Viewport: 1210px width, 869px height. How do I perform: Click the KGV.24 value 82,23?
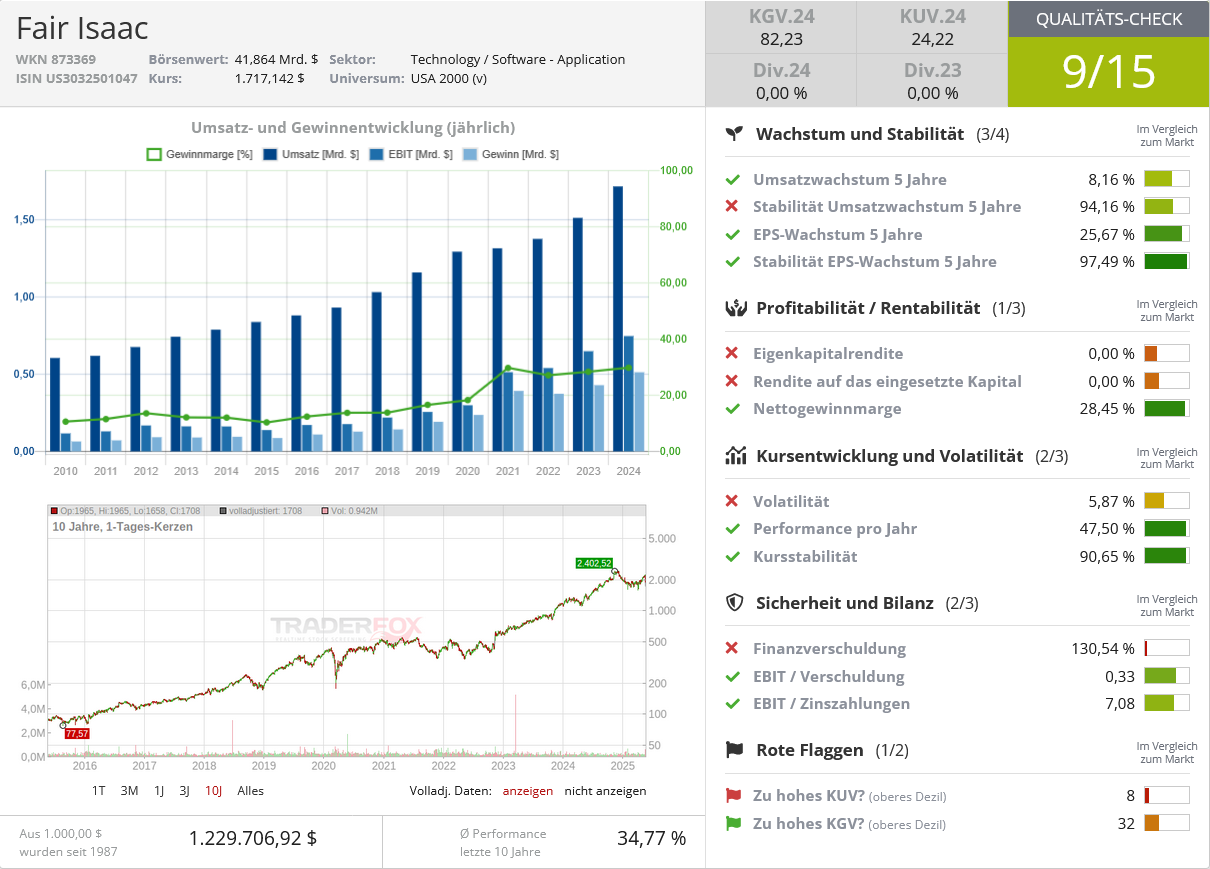pos(781,40)
